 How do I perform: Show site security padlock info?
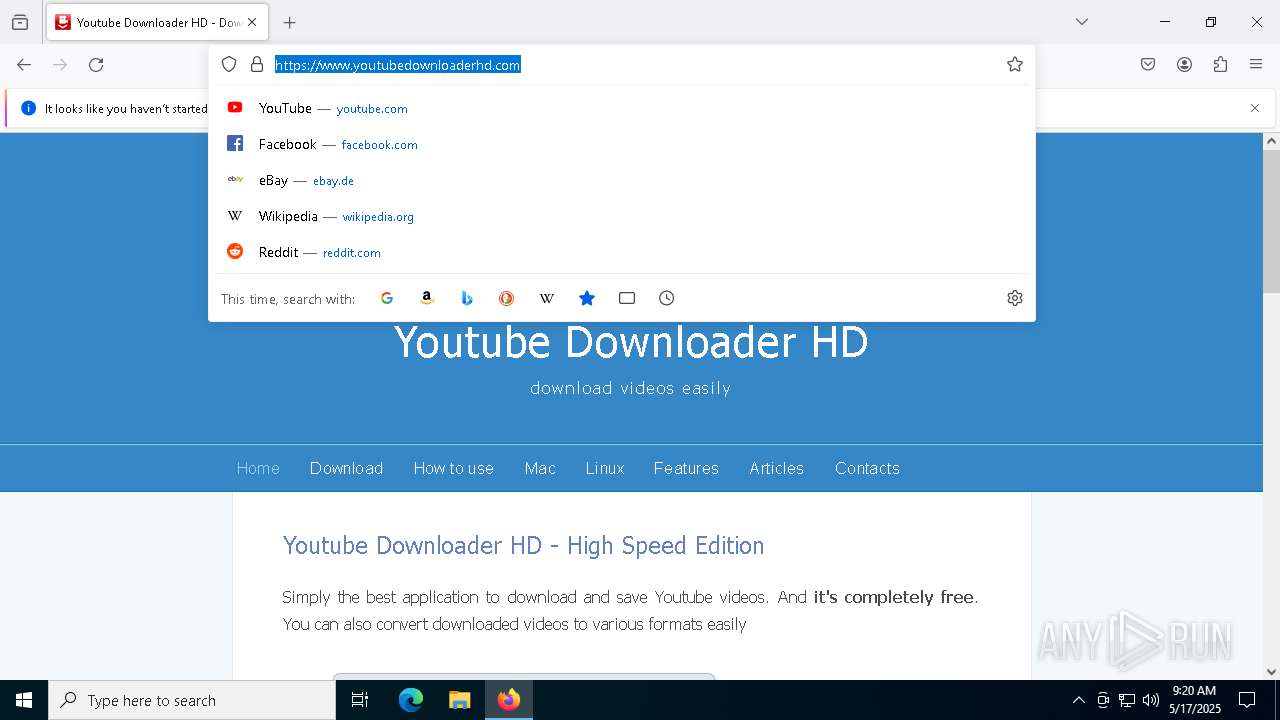257,64
